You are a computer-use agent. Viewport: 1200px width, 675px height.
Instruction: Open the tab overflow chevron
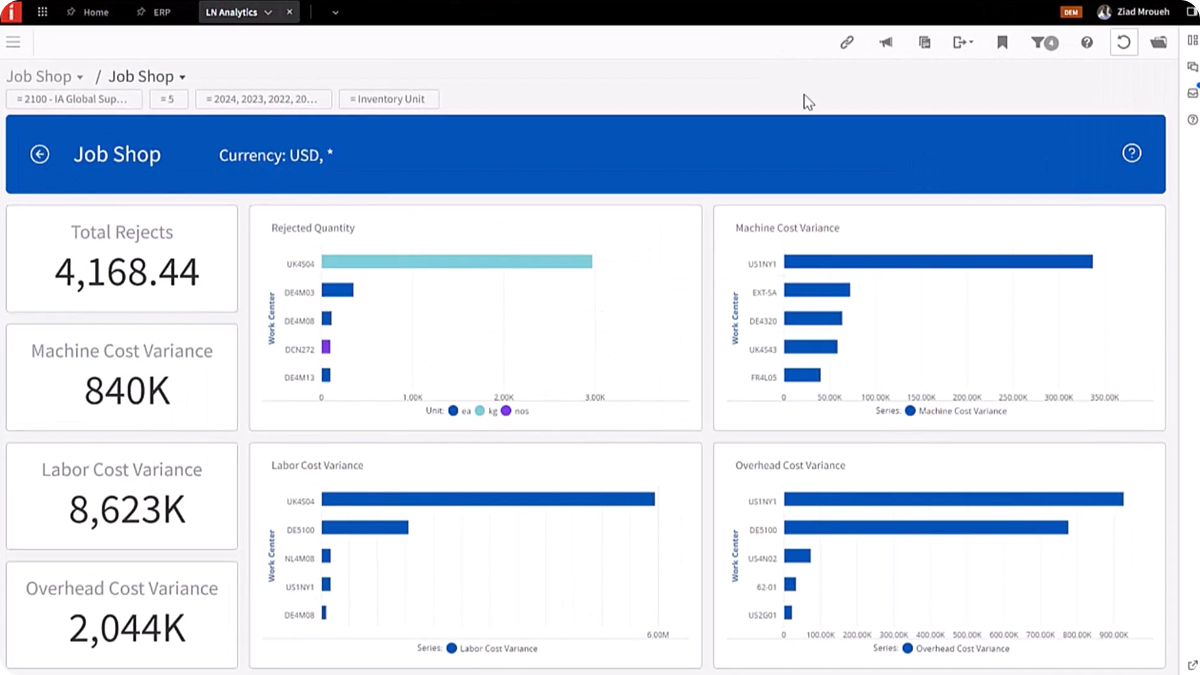335,12
